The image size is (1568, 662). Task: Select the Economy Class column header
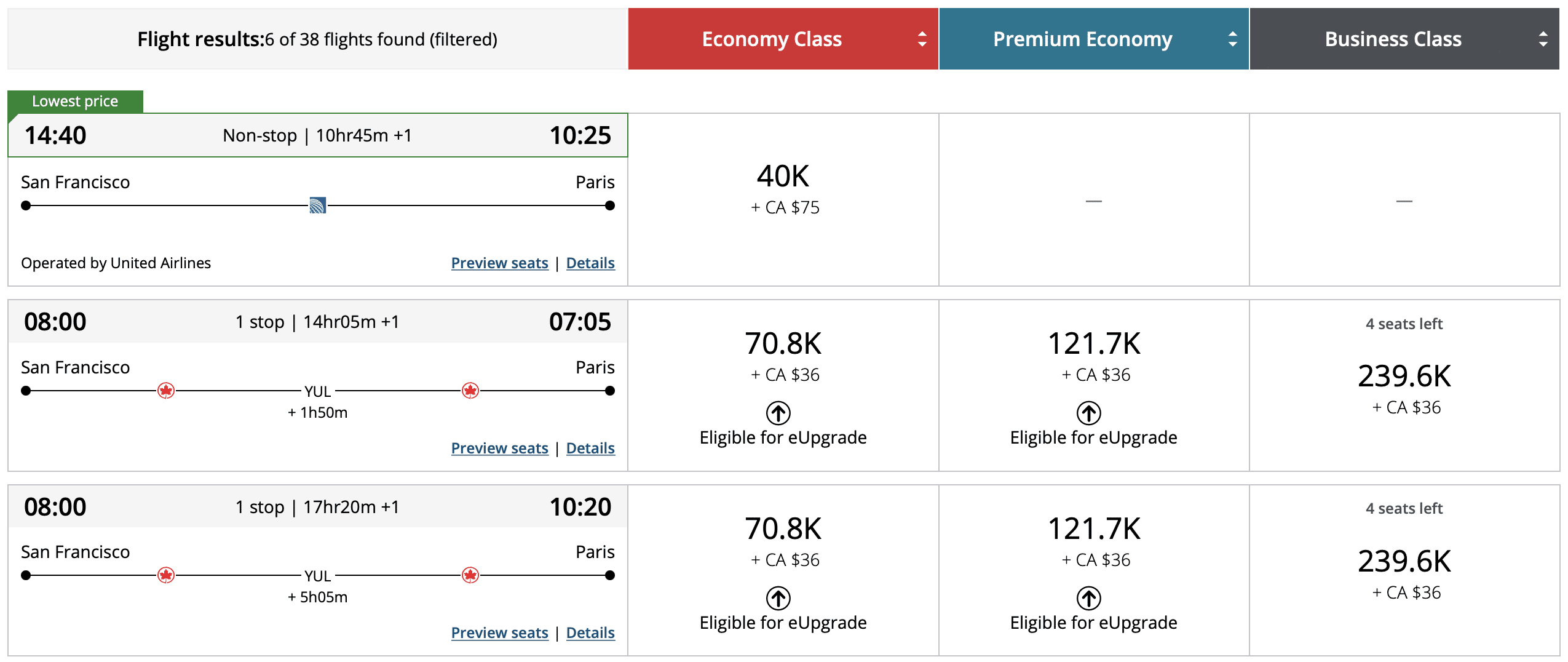[772, 39]
